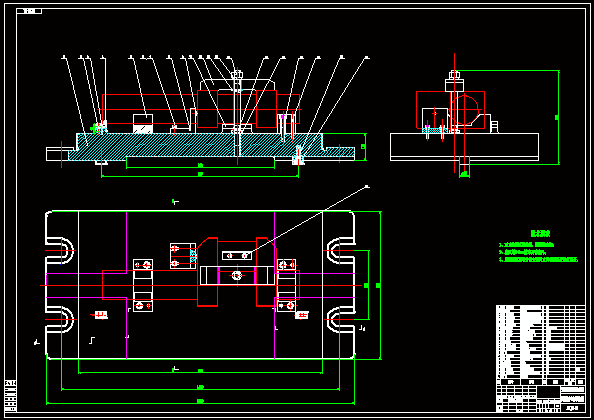Click the small label box at frame's top-left corner
The width and height of the screenshot is (594, 420).
click(29, 11)
